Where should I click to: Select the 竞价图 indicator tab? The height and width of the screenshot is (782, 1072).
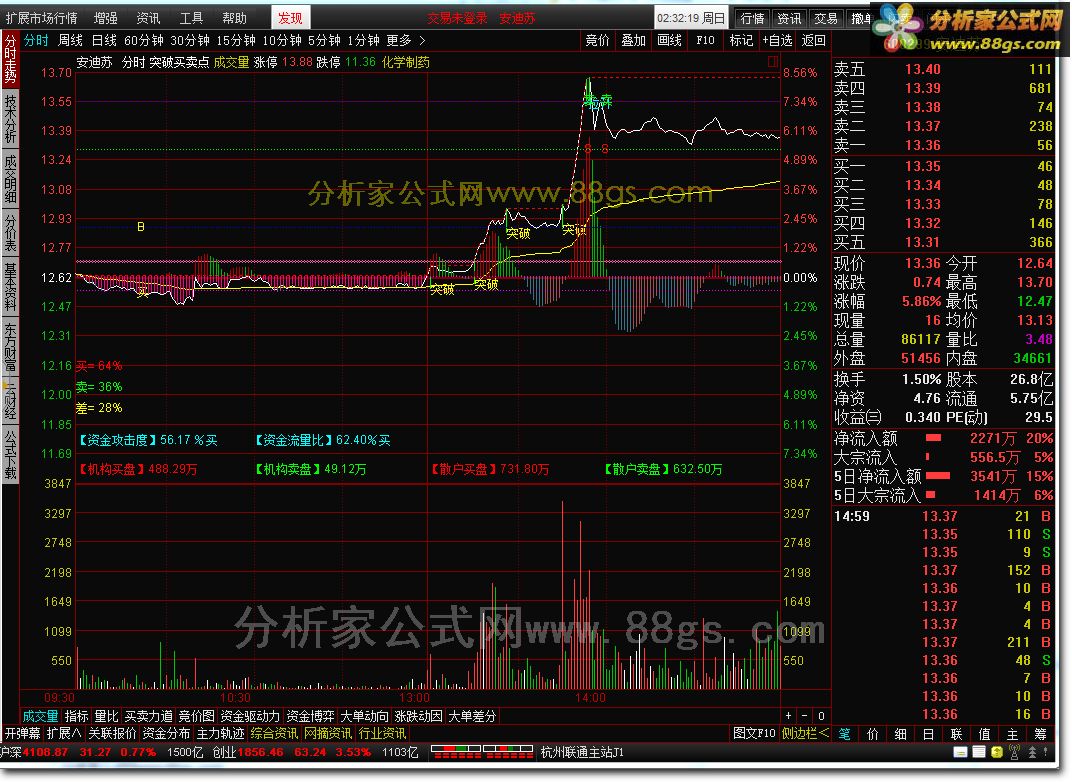[196, 716]
